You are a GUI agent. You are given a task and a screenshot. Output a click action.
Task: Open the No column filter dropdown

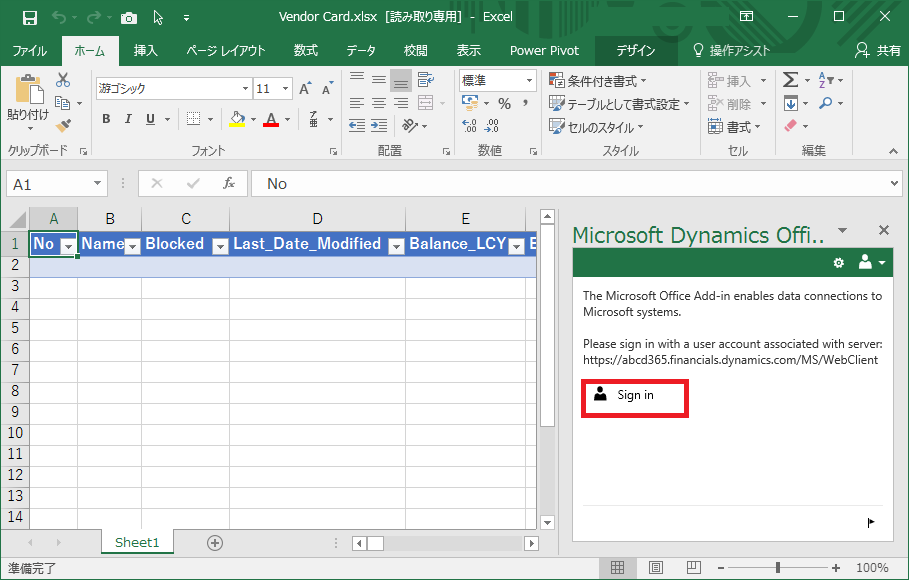[69, 246]
